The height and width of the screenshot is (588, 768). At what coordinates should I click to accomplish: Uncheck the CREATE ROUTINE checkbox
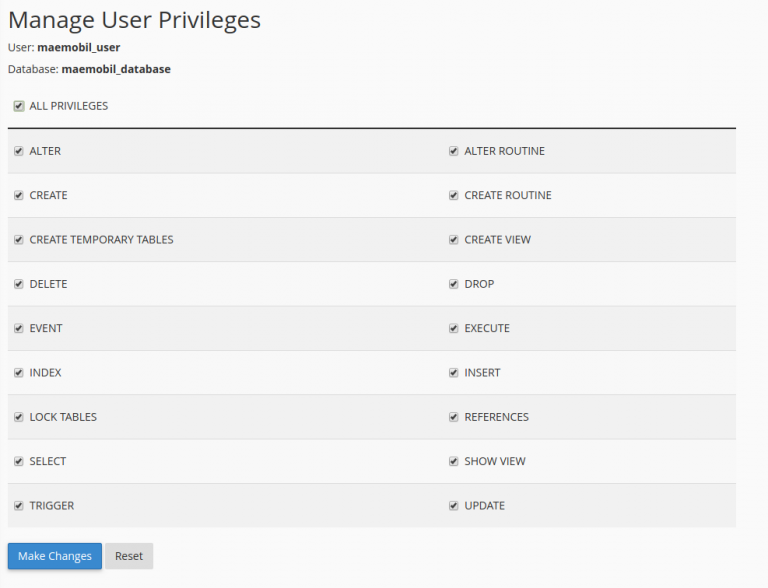(454, 195)
